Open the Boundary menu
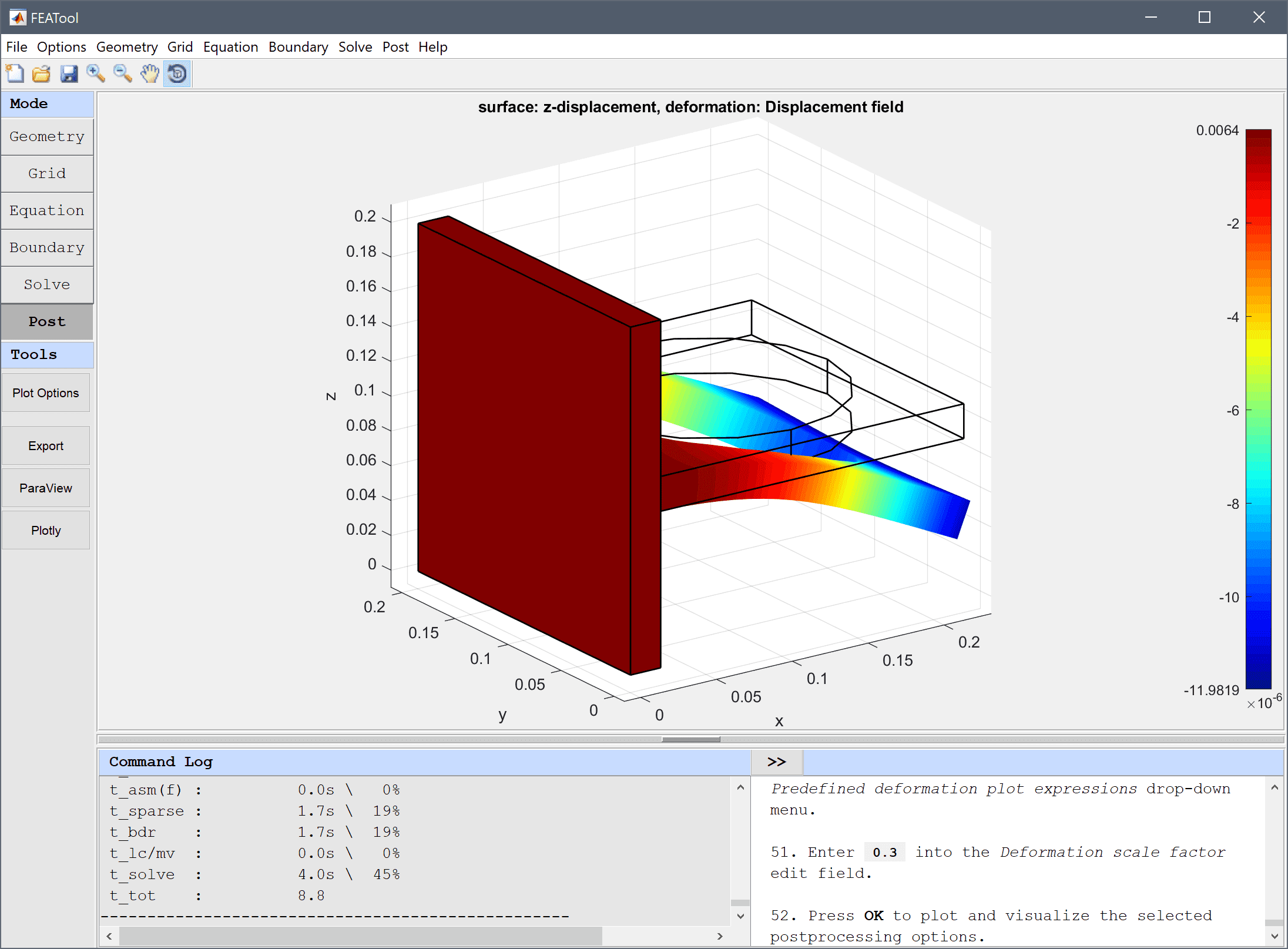 pyautogui.click(x=299, y=47)
